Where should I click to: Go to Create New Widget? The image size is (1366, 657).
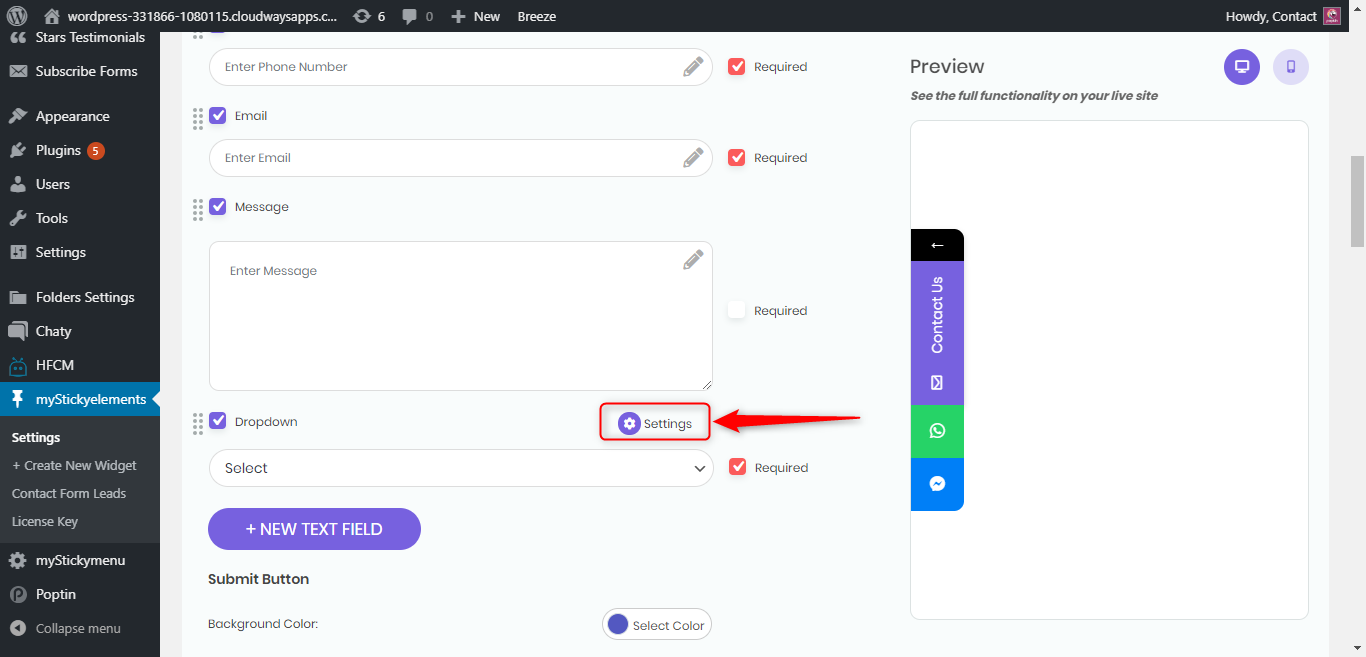[74, 465]
